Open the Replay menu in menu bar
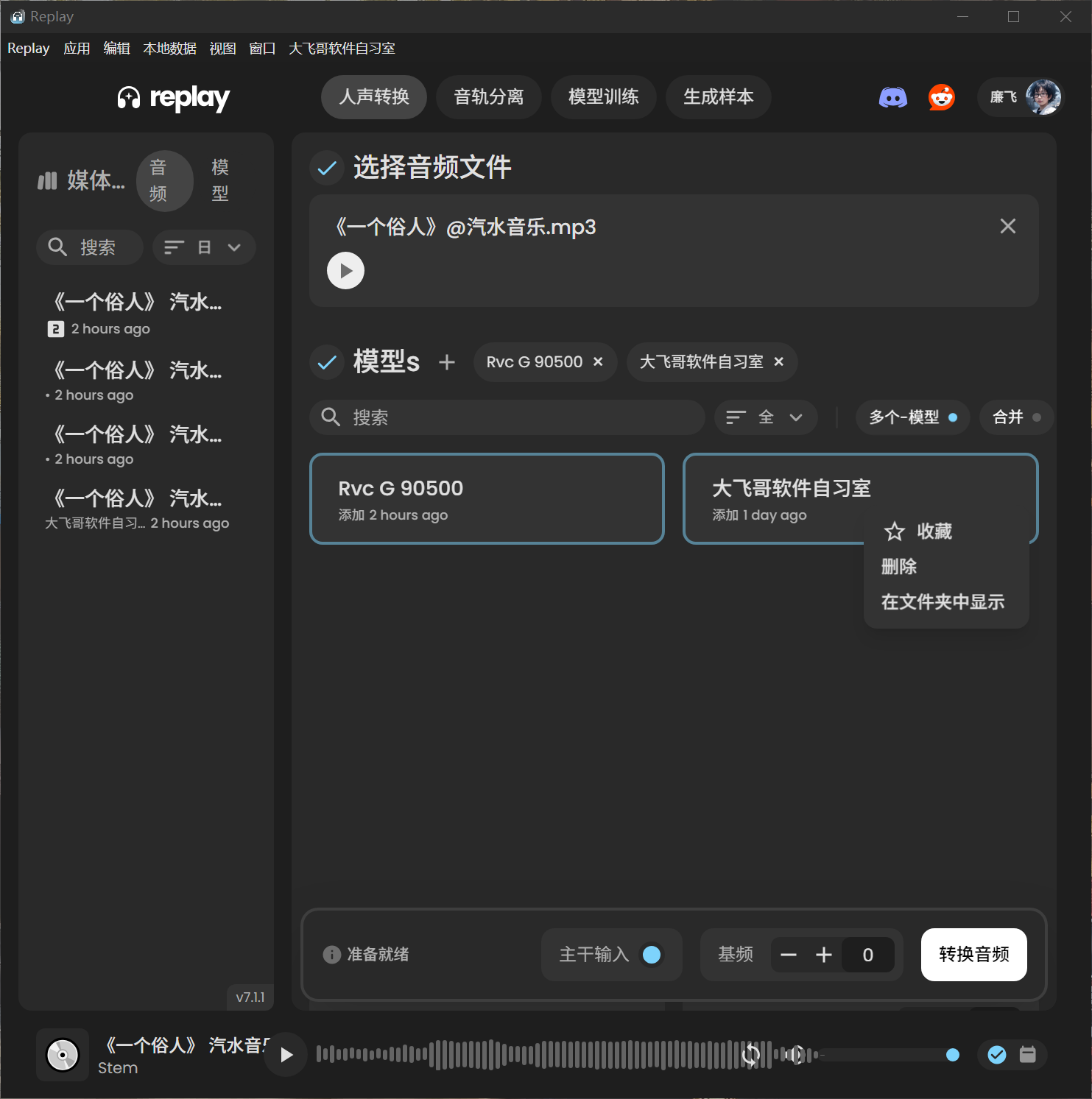This screenshot has width=1092, height=1099. pos(29,49)
